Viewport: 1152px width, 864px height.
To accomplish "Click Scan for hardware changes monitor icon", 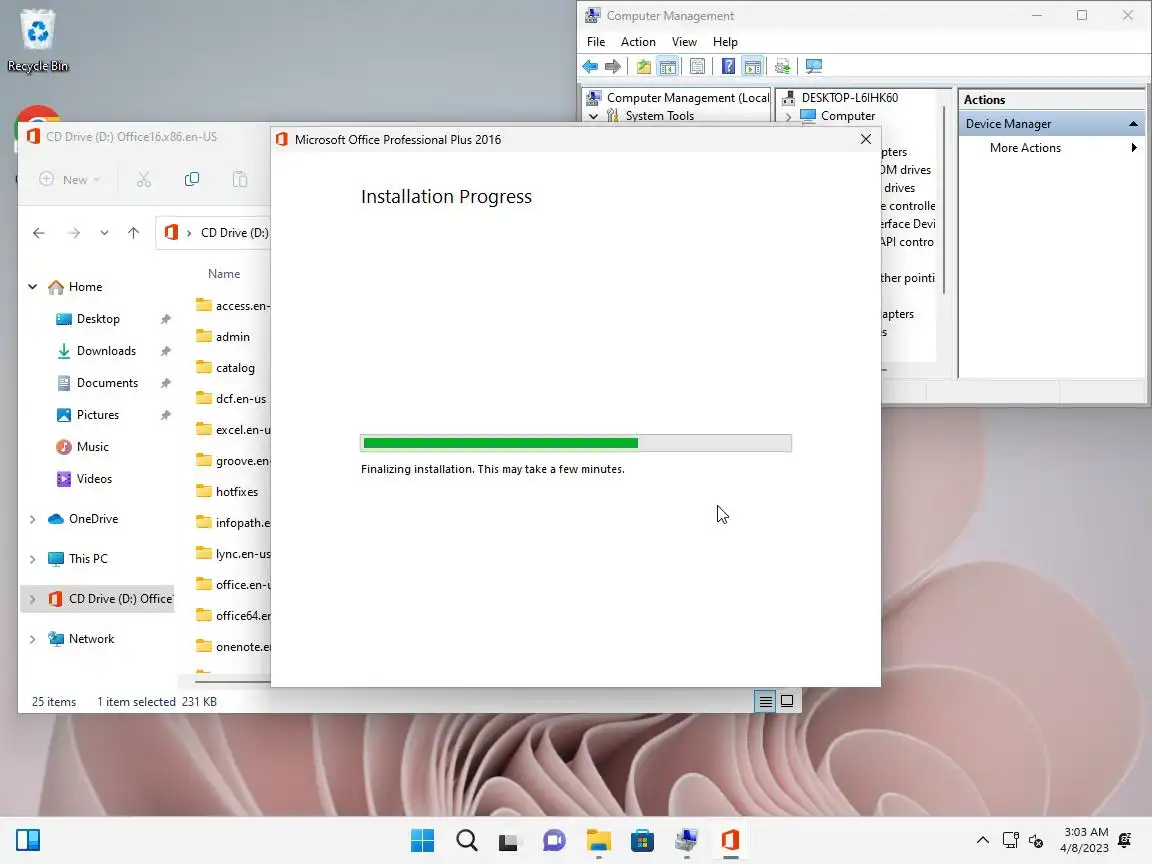I will coord(813,67).
